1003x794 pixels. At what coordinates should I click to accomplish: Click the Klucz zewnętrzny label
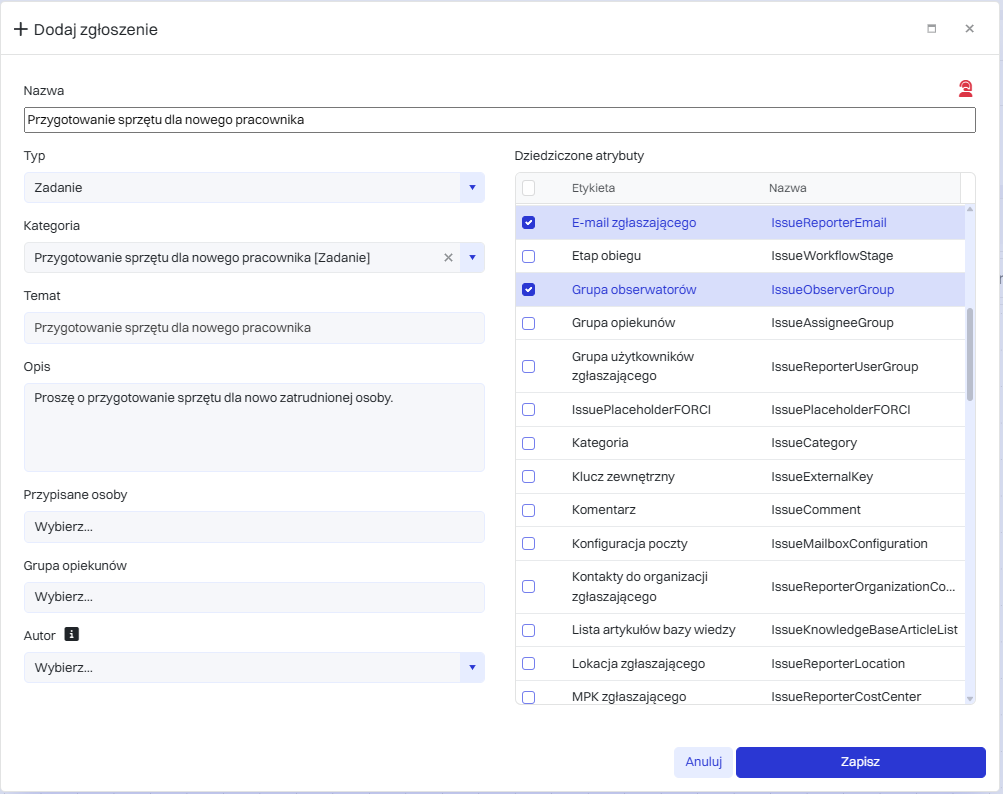pyautogui.click(x=623, y=477)
